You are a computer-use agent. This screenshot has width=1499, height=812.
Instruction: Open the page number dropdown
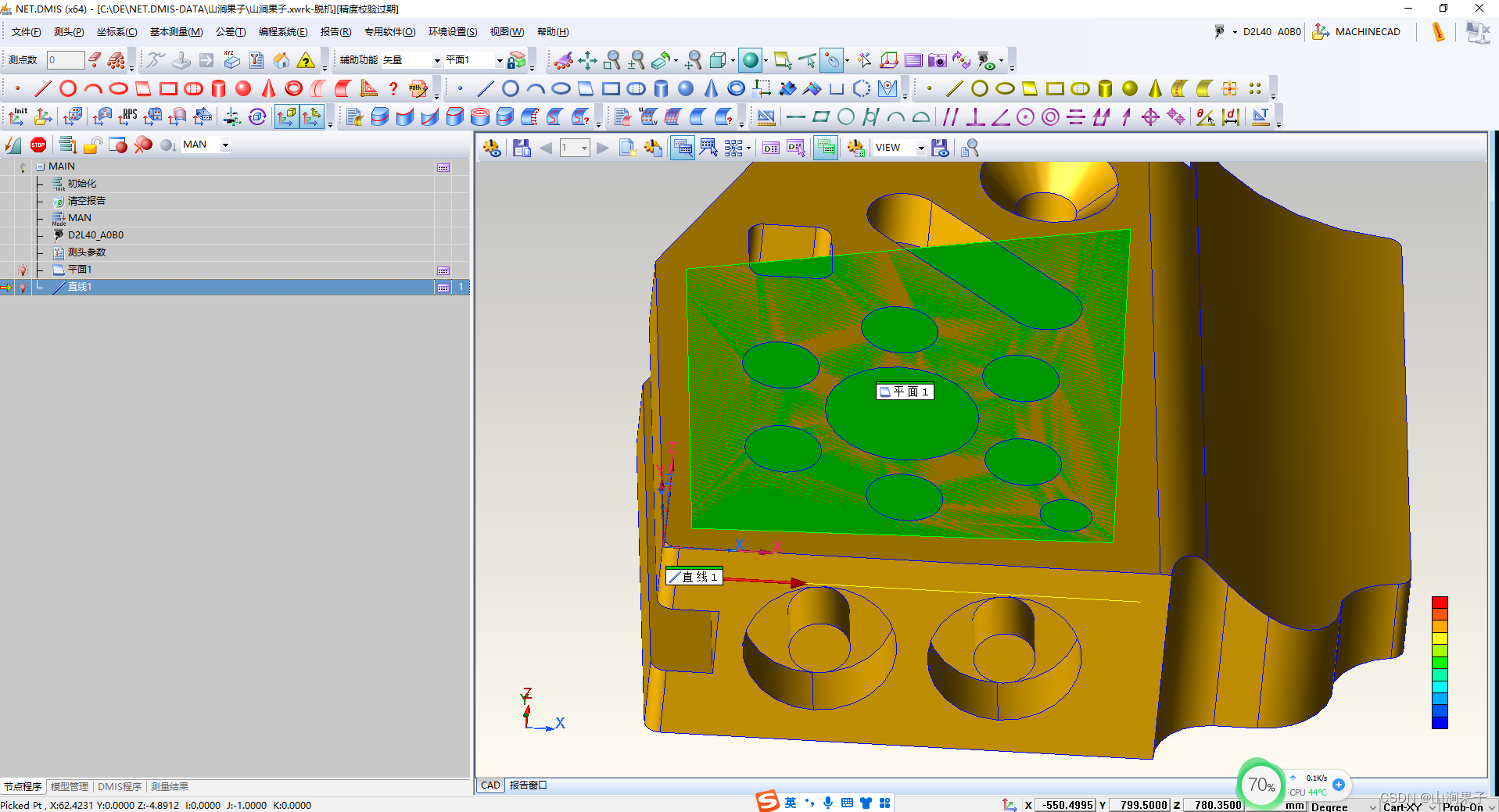click(584, 148)
